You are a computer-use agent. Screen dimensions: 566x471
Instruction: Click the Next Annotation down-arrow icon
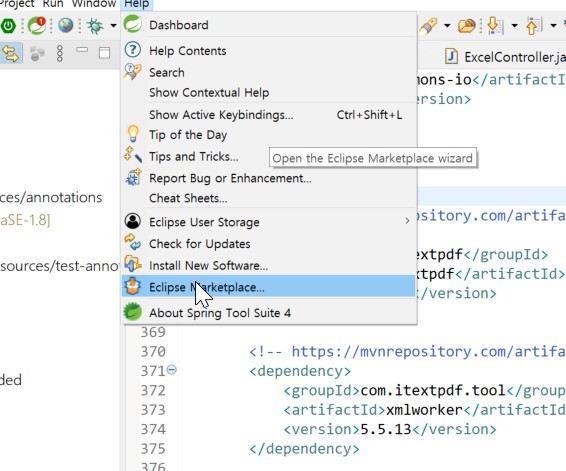495,26
